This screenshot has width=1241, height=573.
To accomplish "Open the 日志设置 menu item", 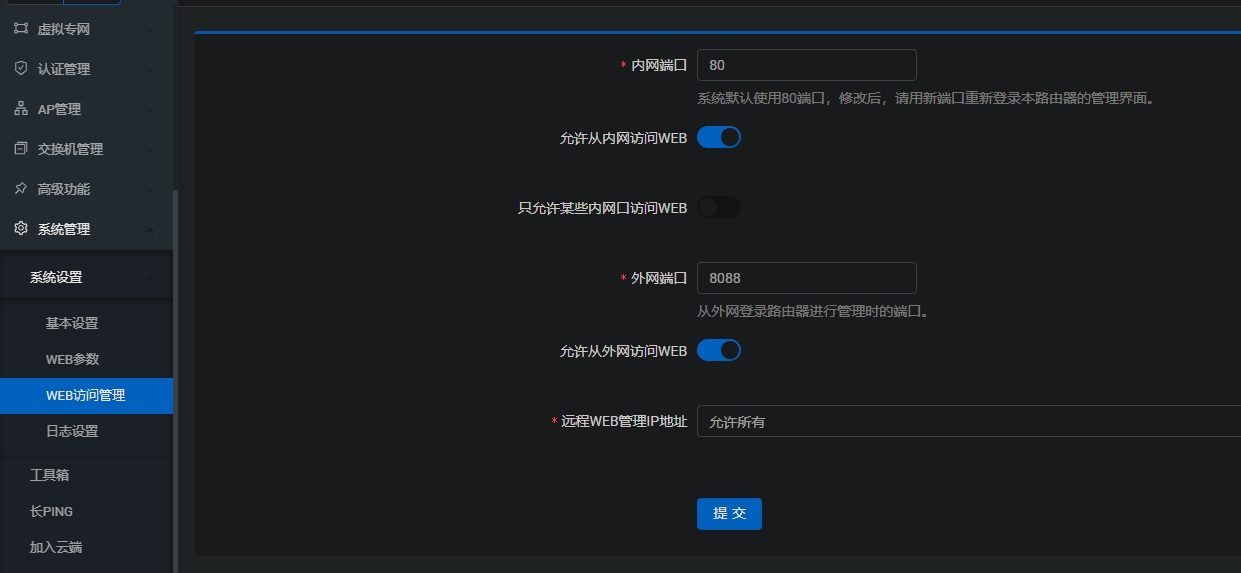I will point(72,431).
